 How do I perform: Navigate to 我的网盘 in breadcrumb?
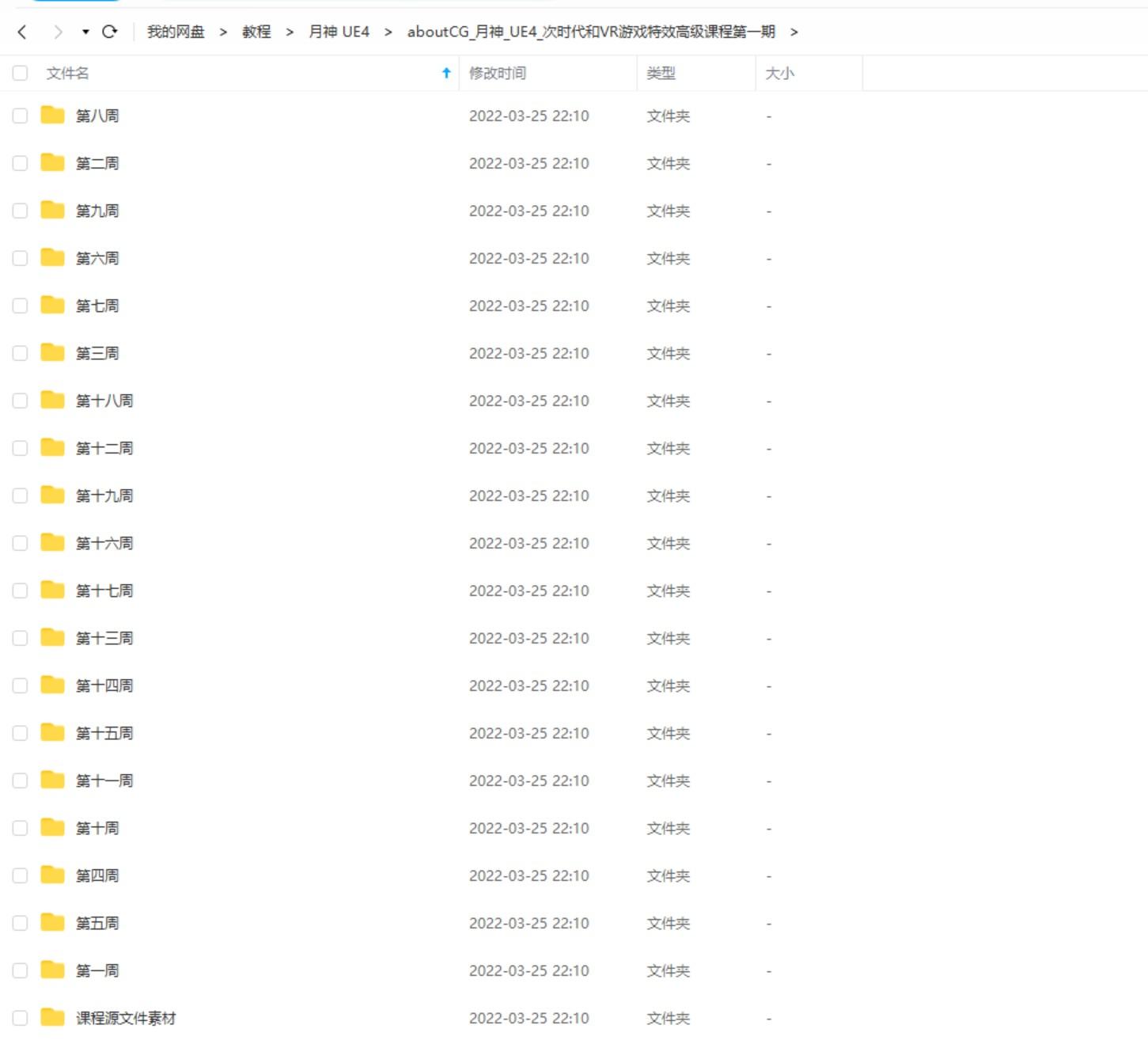coord(176,32)
